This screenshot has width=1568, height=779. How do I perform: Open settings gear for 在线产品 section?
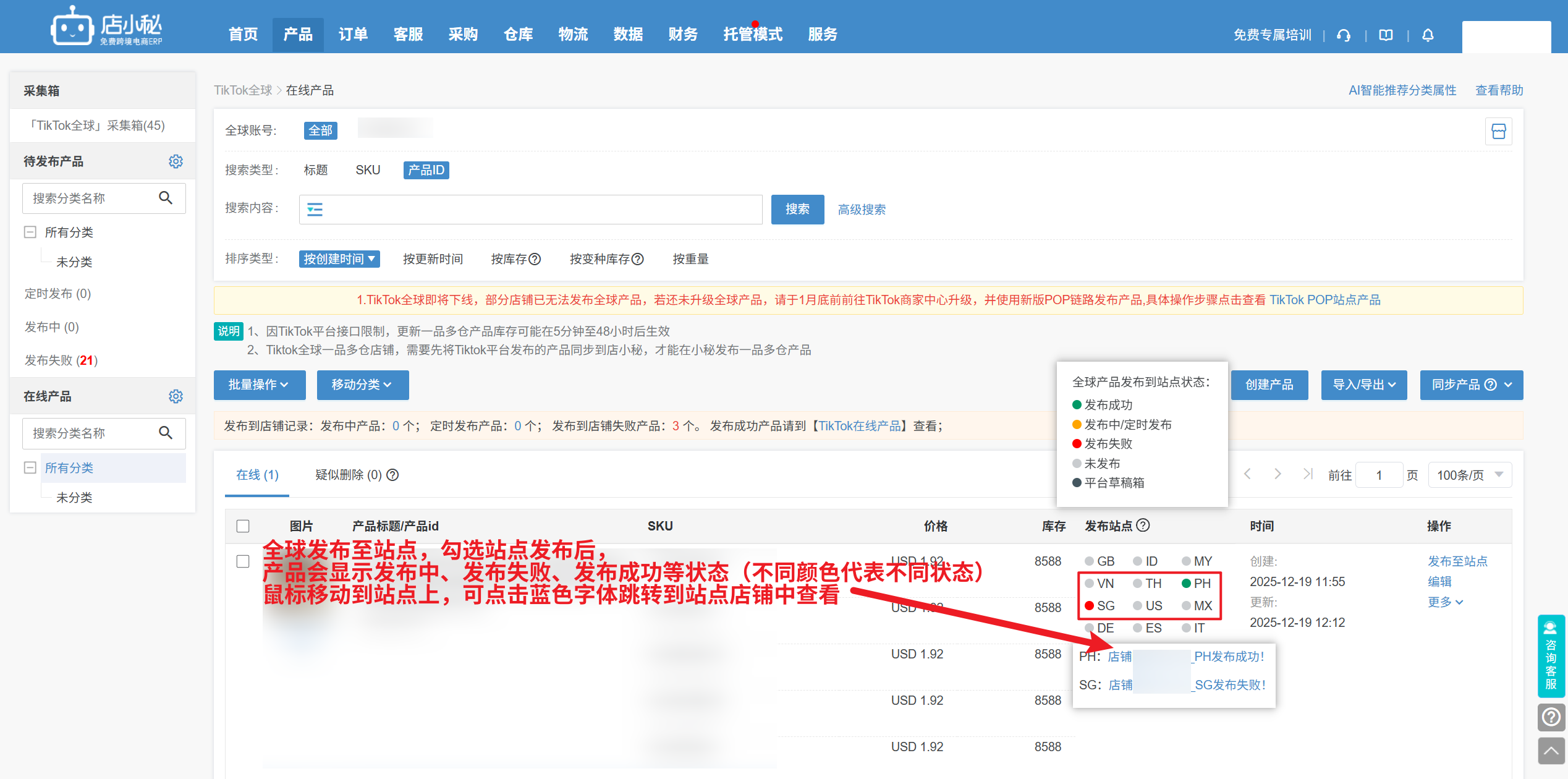point(176,396)
